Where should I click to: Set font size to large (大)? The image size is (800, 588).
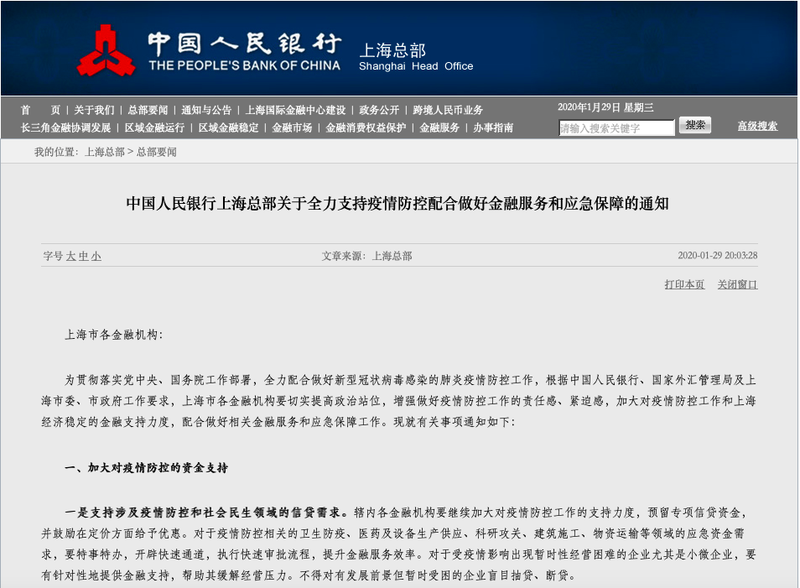(x=71, y=256)
